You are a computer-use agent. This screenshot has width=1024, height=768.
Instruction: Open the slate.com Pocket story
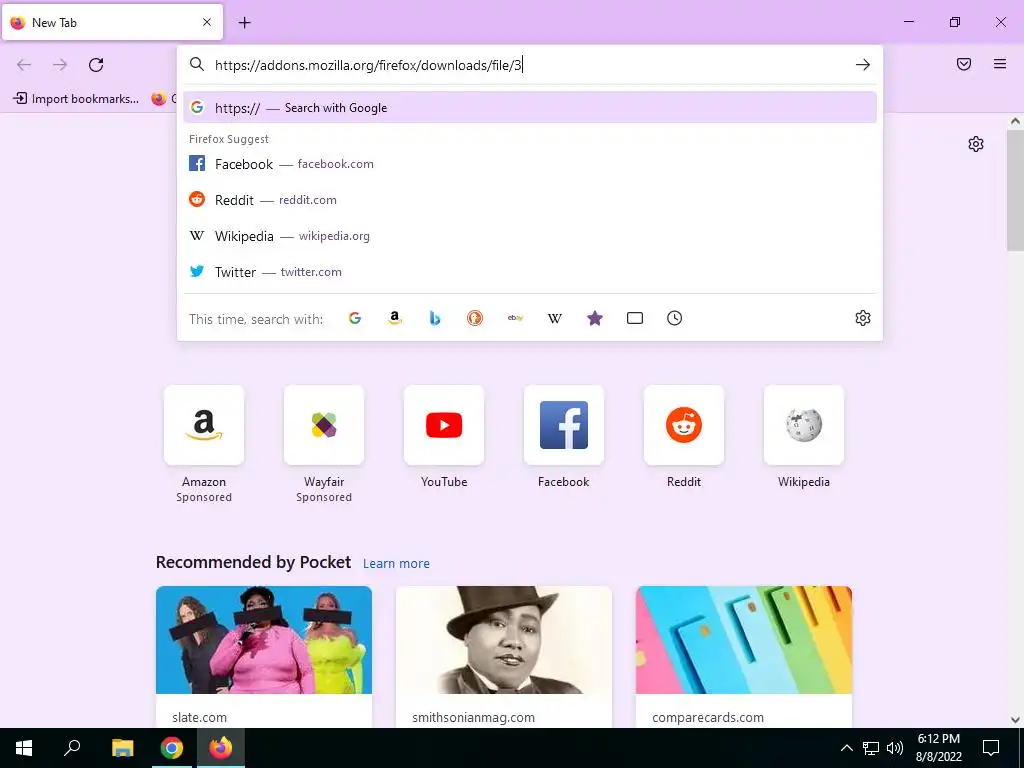(264, 656)
